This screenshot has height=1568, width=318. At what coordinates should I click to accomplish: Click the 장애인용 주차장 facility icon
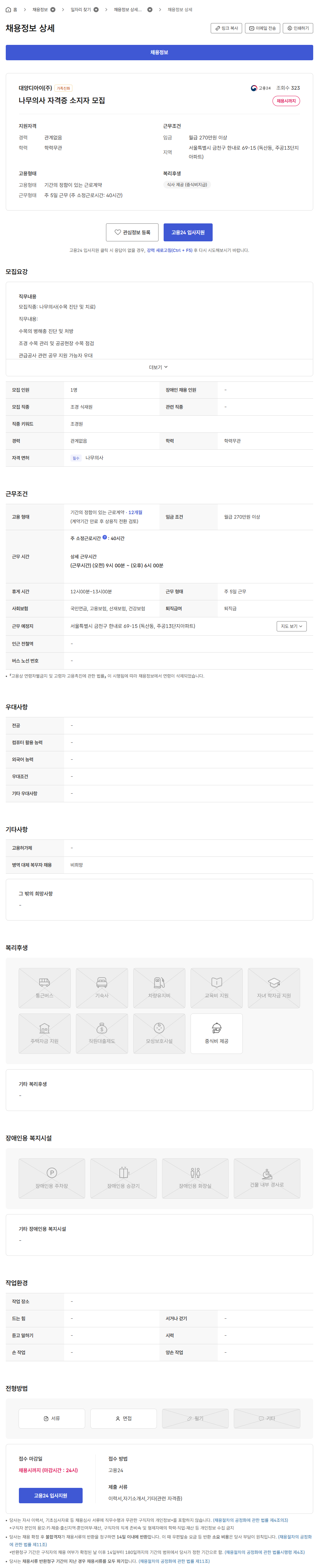(52, 1177)
